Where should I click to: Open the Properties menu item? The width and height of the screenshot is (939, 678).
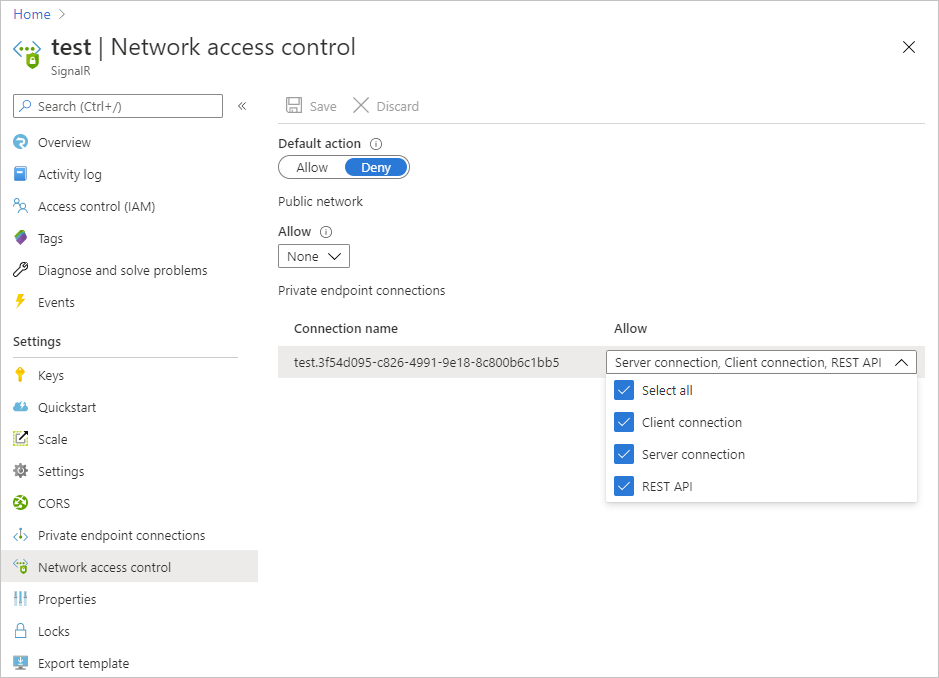pyautogui.click(x=67, y=599)
